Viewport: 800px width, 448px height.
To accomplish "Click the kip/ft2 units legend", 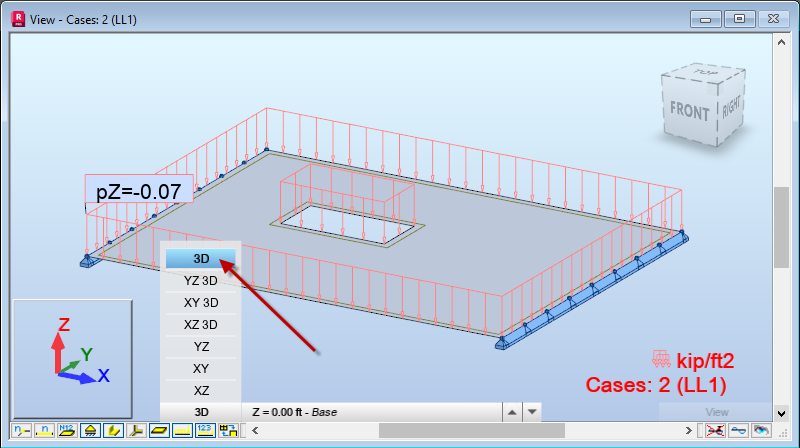I will tap(705, 361).
